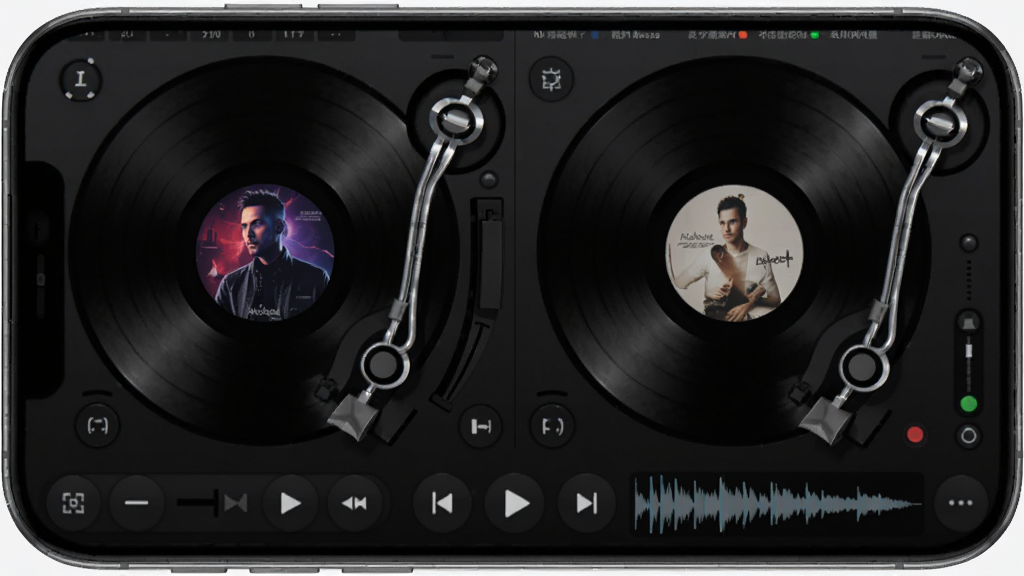1024x576 pixels.
Task: Tap the right record's beige album artwork
Action: tap(734, 253)
